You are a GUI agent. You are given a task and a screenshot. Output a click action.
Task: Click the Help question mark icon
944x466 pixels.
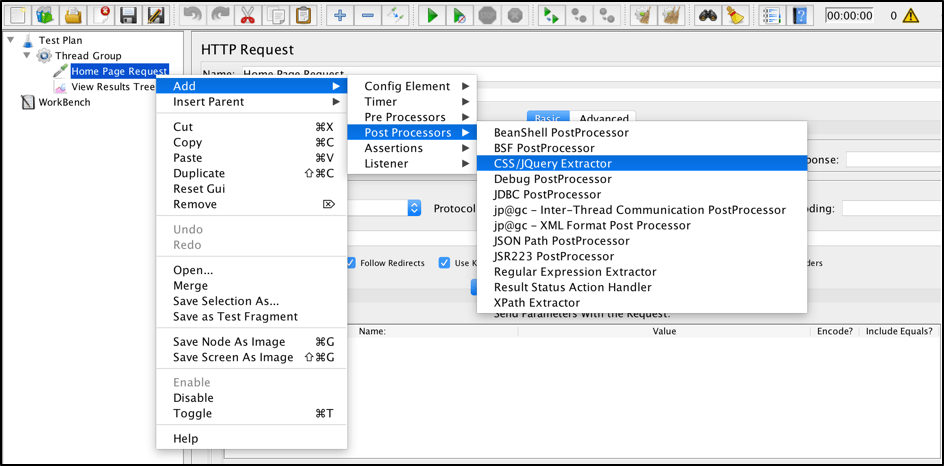pyautogui.click(x=798, y=15)
